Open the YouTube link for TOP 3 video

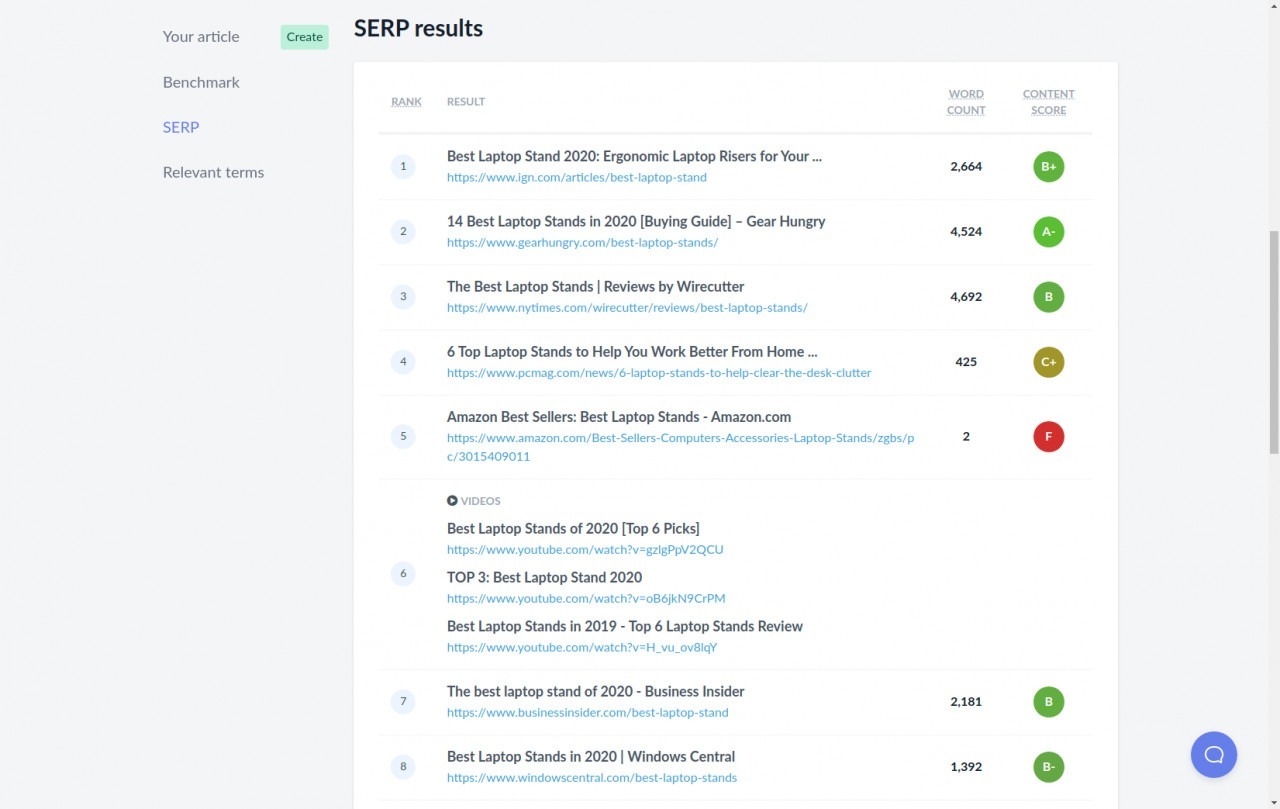586,599
